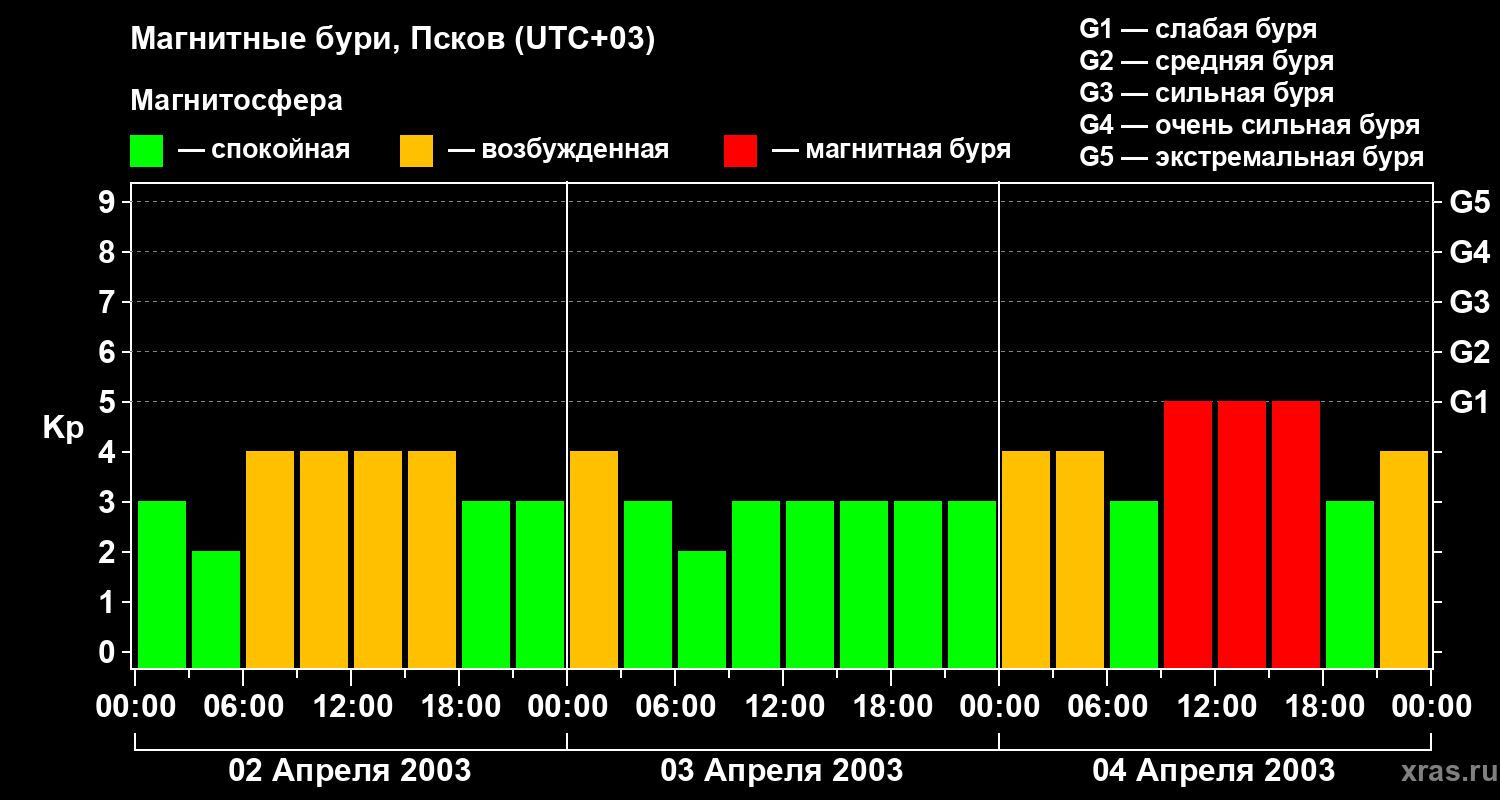Click the G3 label on the right axis
The width and height of the screenshot is (1500, 800).
coord(1469,302)
